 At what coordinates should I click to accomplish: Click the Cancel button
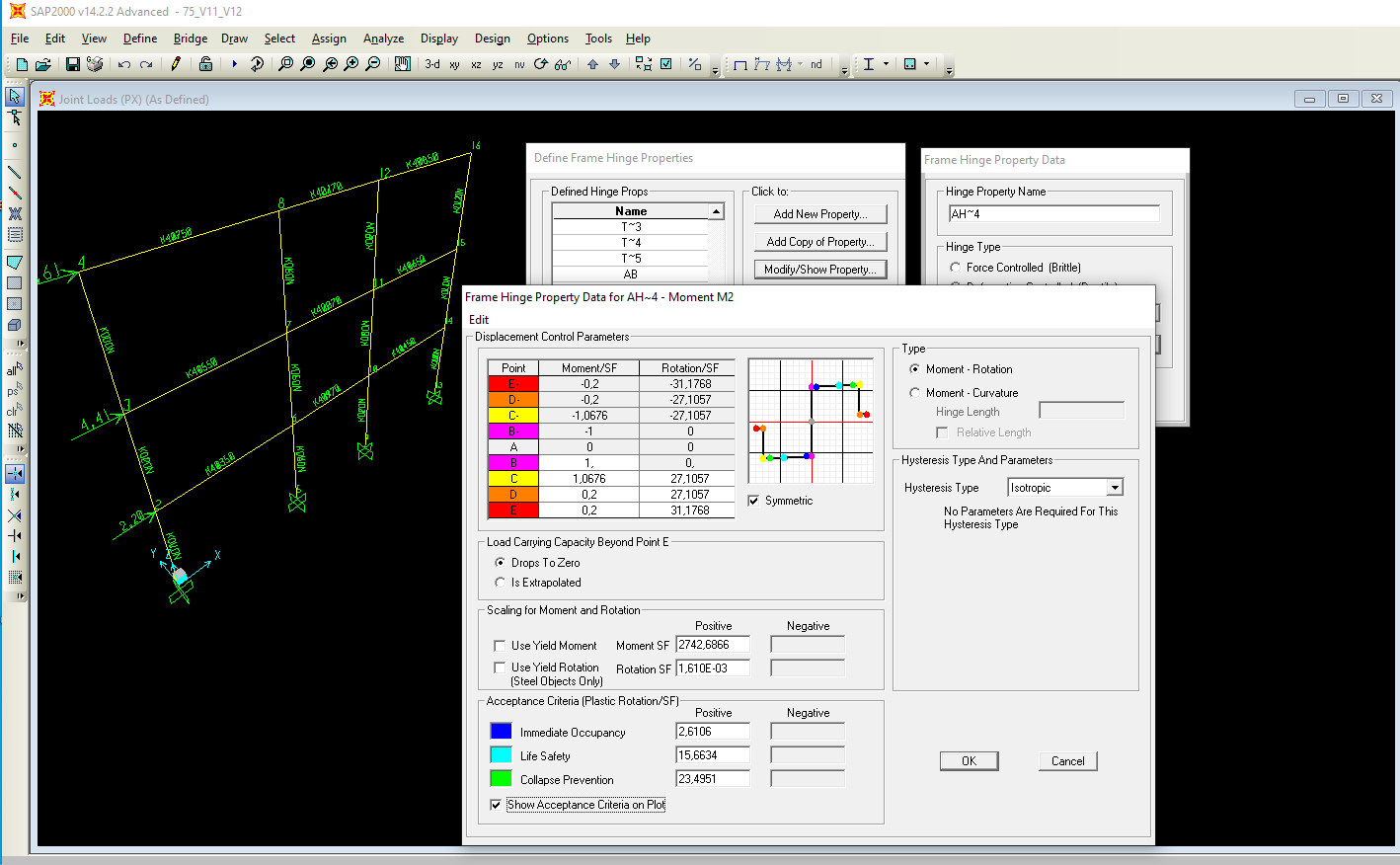pyautogui.click(x=1067, y=761)
